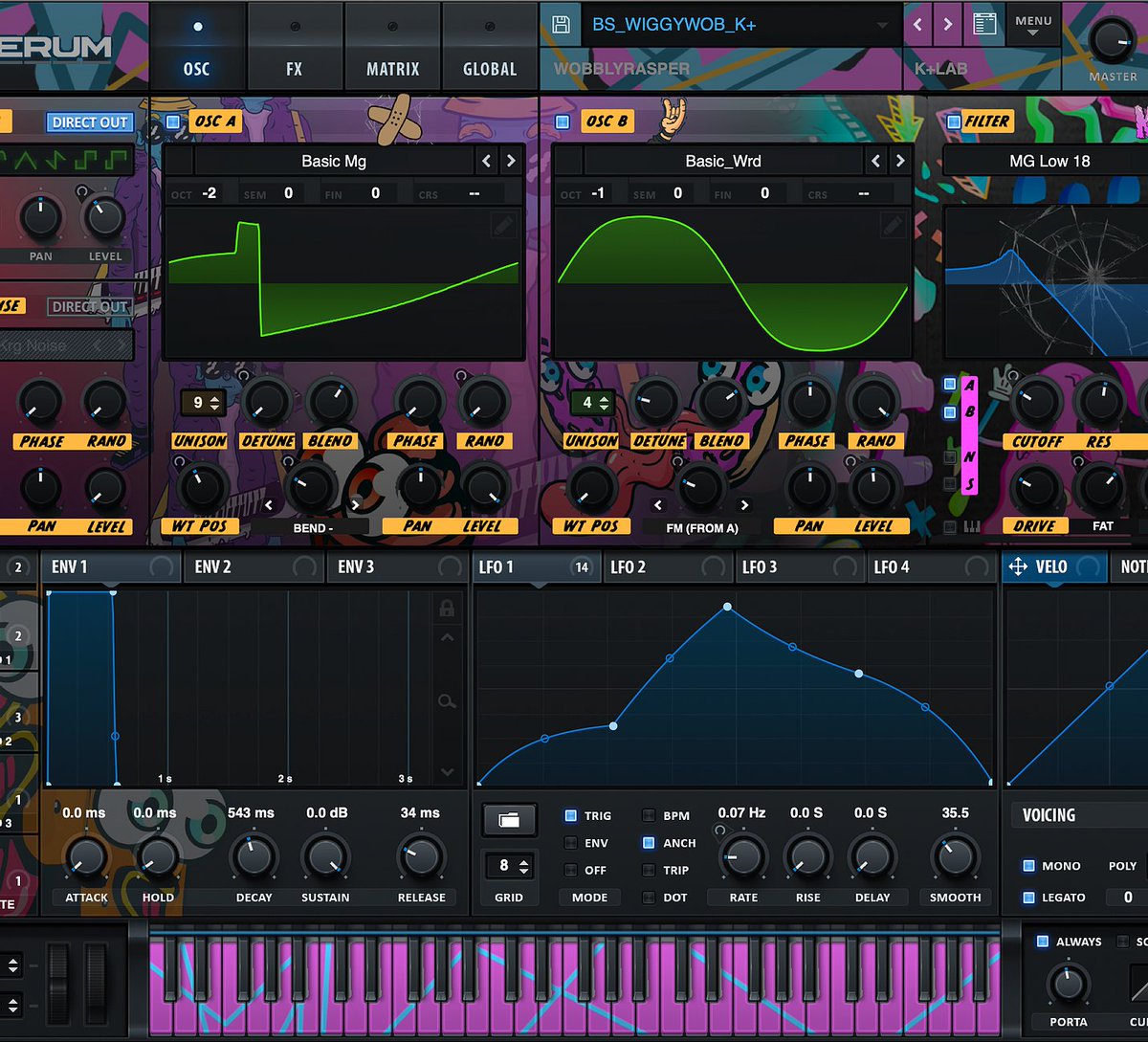Click noise DIRECT OUT button

89,307
